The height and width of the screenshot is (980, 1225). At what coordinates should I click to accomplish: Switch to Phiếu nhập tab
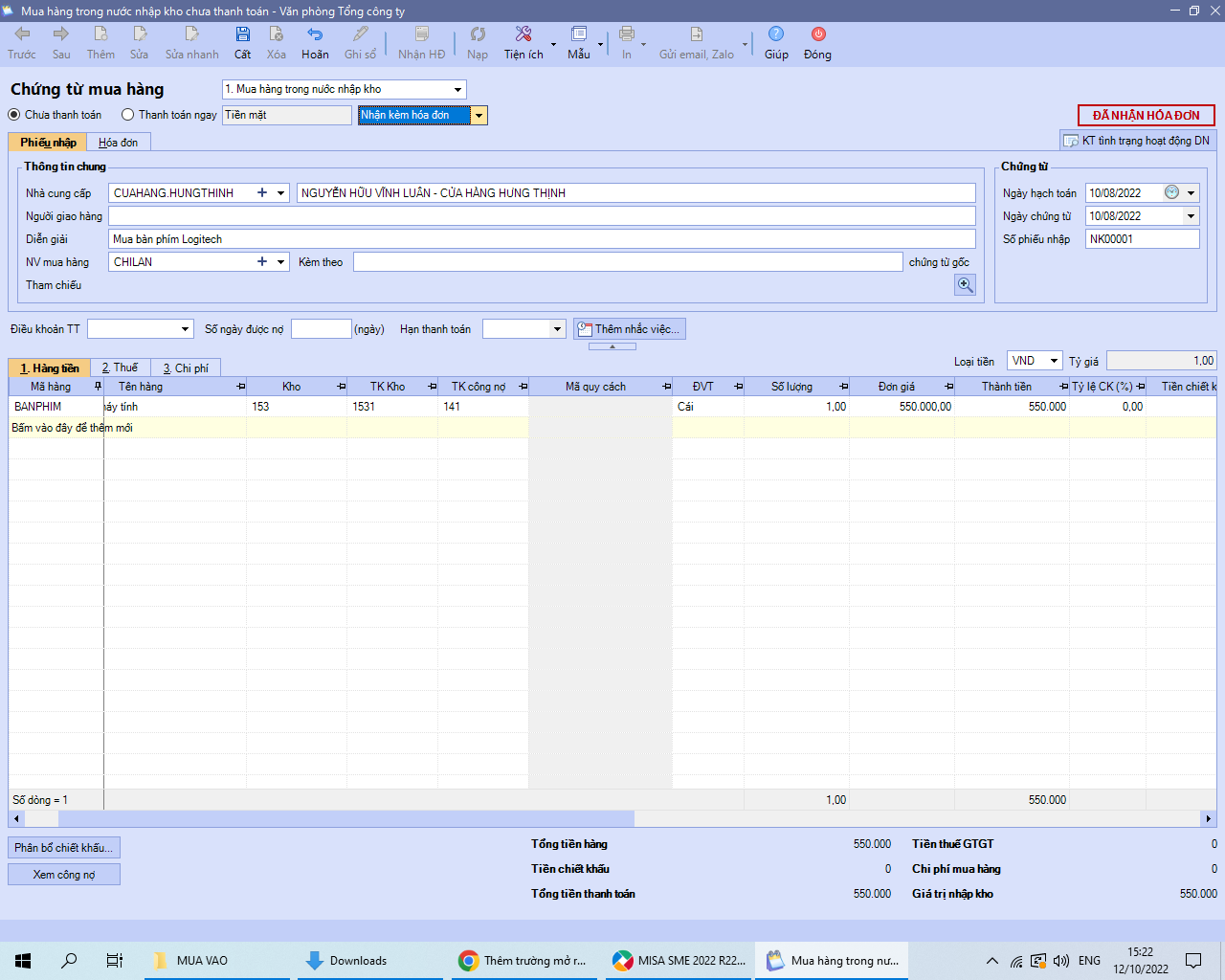48,143
